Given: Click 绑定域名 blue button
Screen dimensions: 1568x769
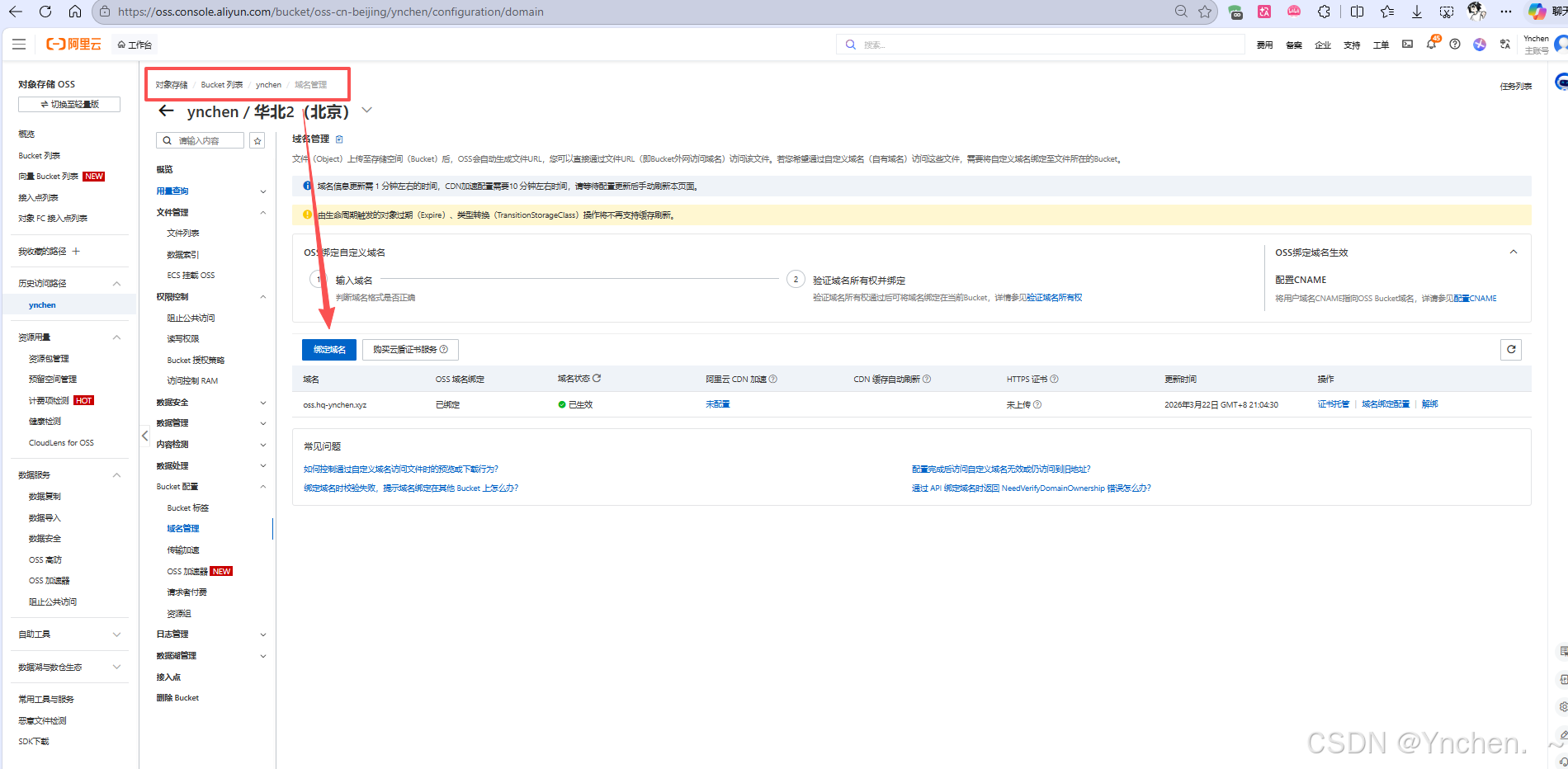Looking at the screenshot, I should click(x=329, y=350).
